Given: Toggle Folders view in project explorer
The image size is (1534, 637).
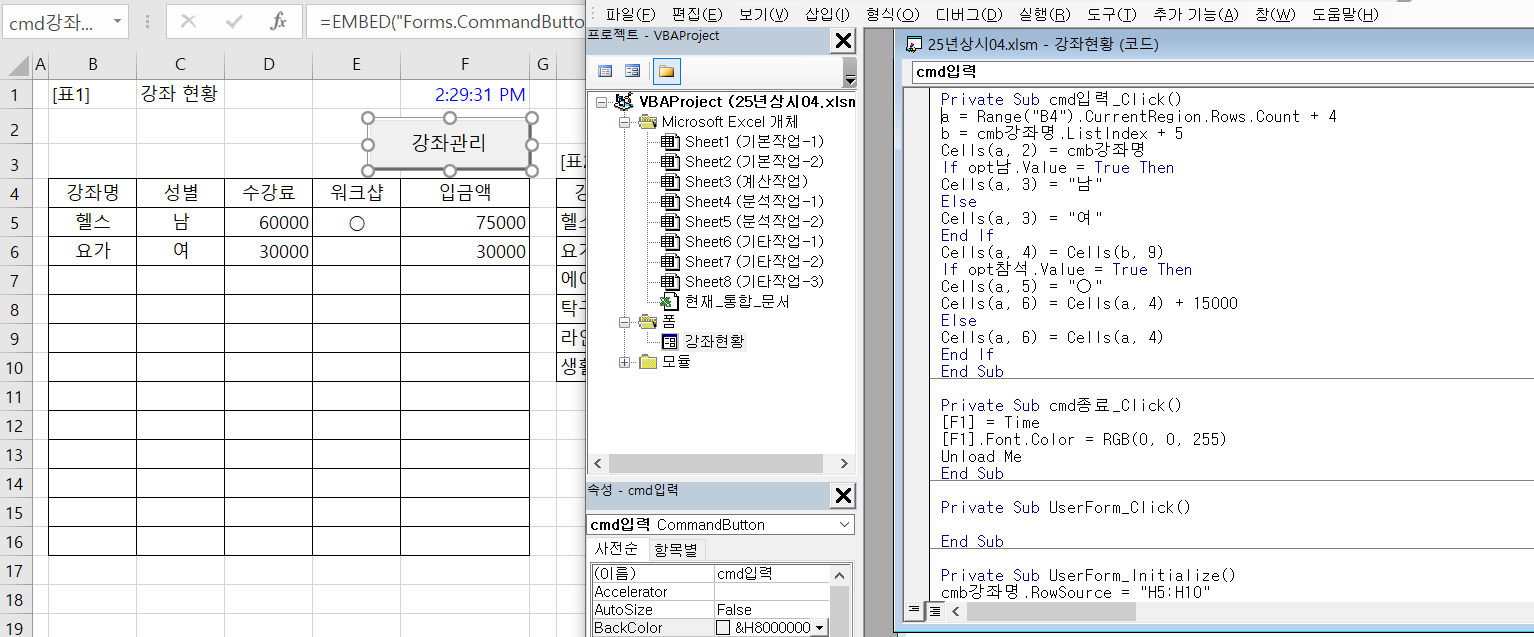Looking at the screenshot, I should 666,71.
